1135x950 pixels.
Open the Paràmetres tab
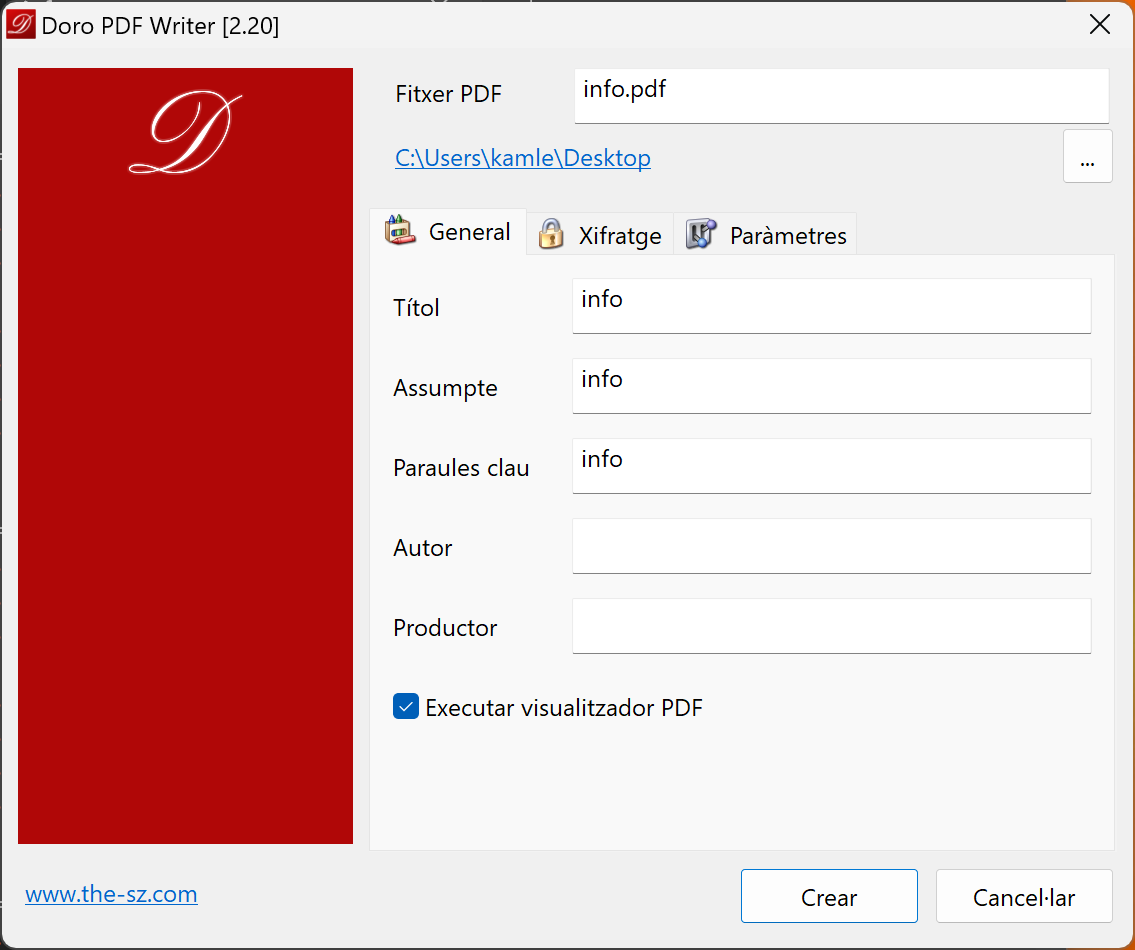click(x=765, y=235)
